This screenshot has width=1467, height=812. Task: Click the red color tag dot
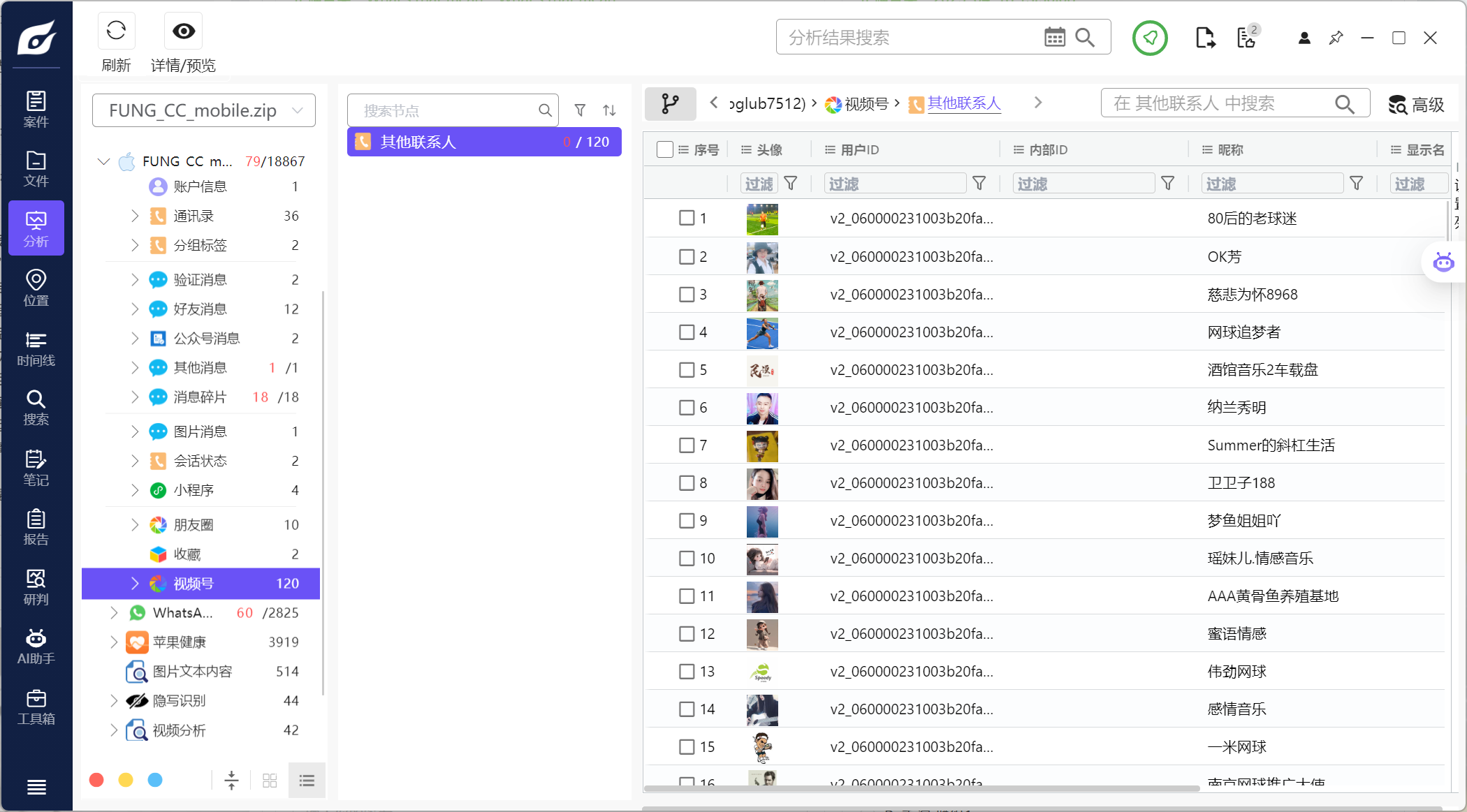pyautogui.click(x=96, y=780)
